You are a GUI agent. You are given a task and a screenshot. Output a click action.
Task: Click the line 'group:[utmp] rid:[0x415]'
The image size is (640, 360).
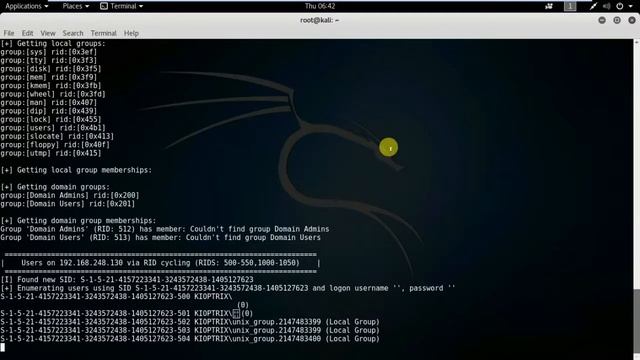(51, 153)
